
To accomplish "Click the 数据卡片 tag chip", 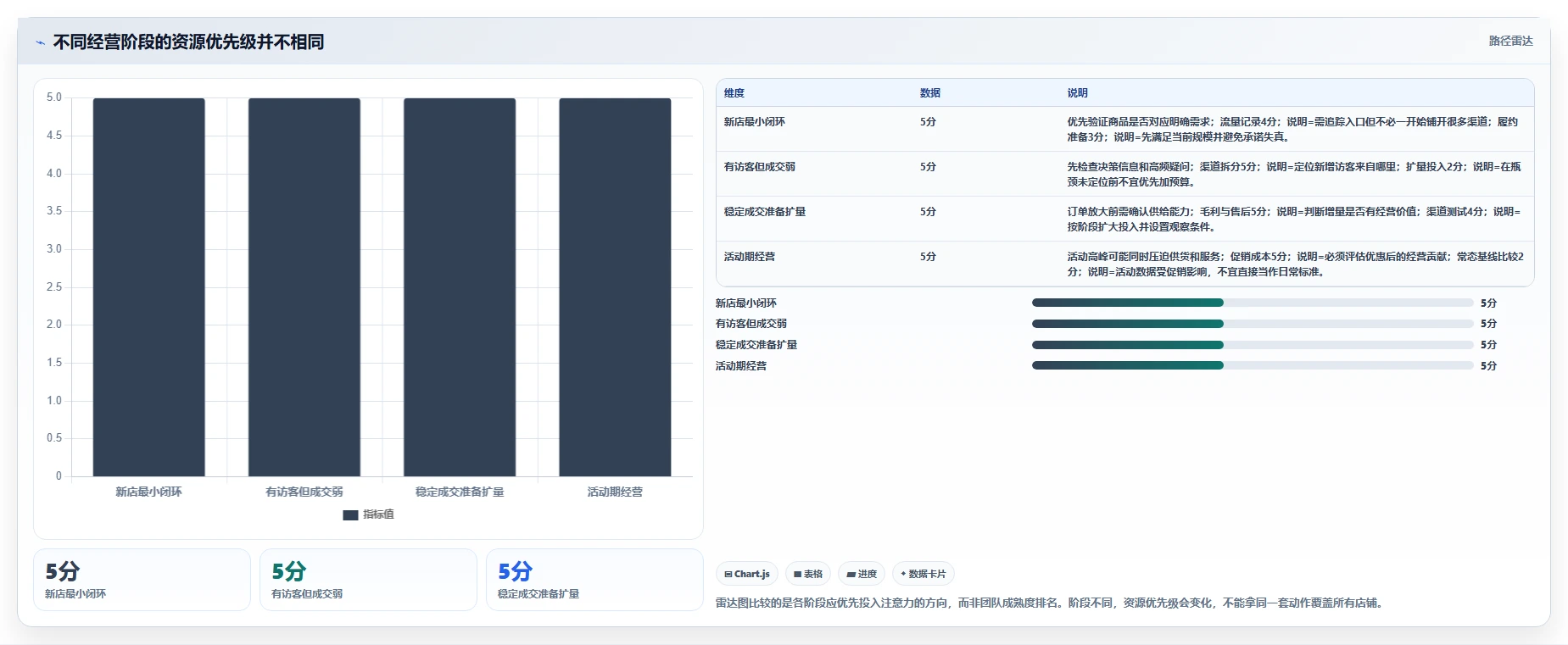I will 923,574.
